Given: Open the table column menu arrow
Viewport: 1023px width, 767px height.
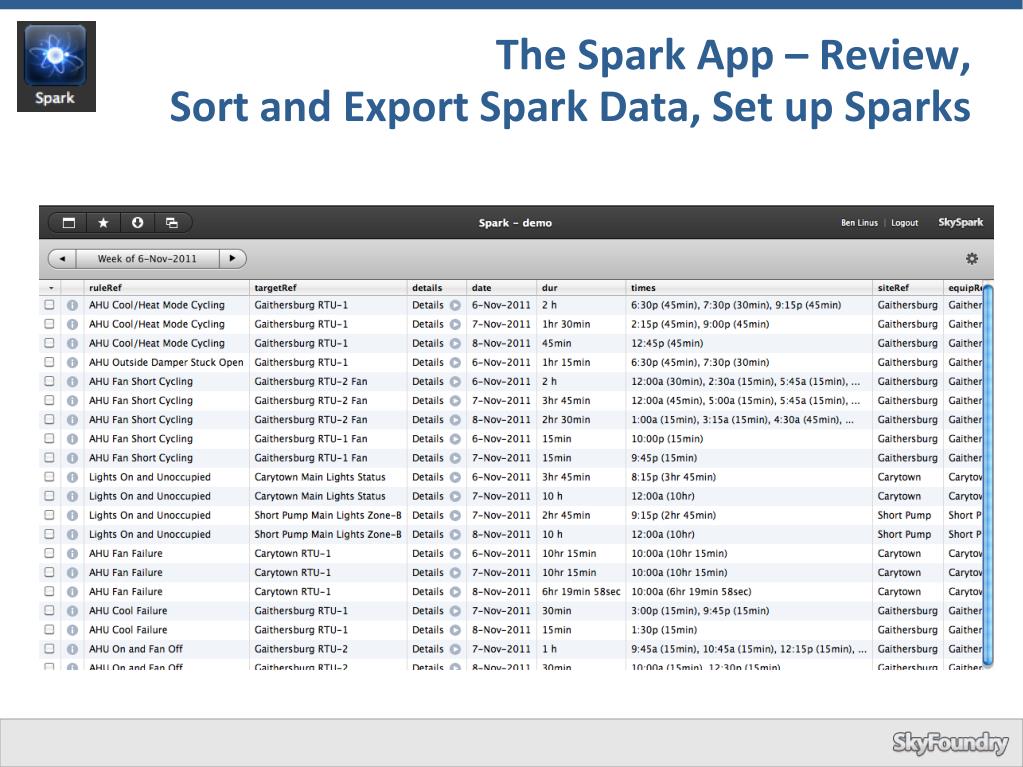Looking at the screenshot, I should pos(51,288).
